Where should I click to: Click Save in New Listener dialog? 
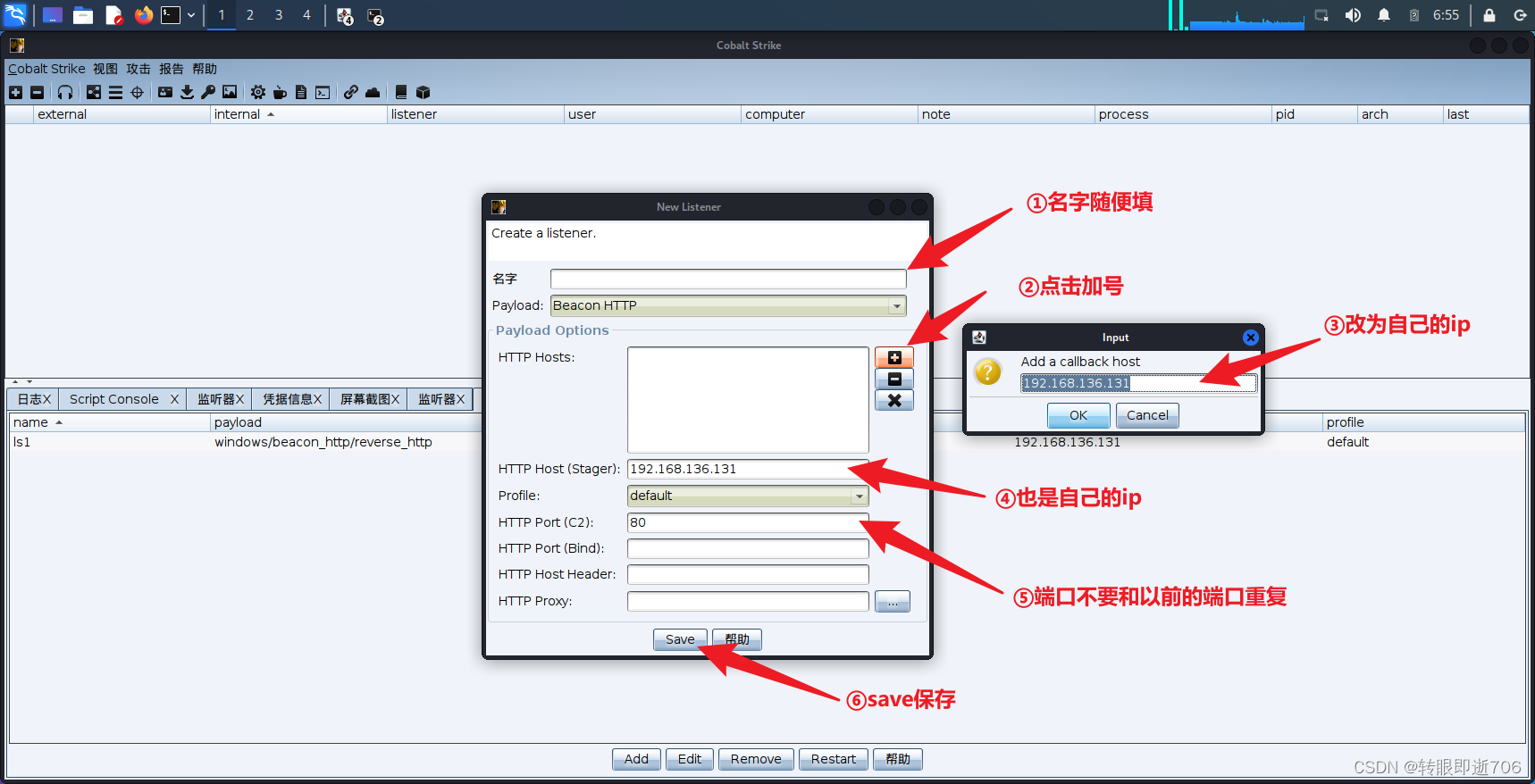pos(680,639)
